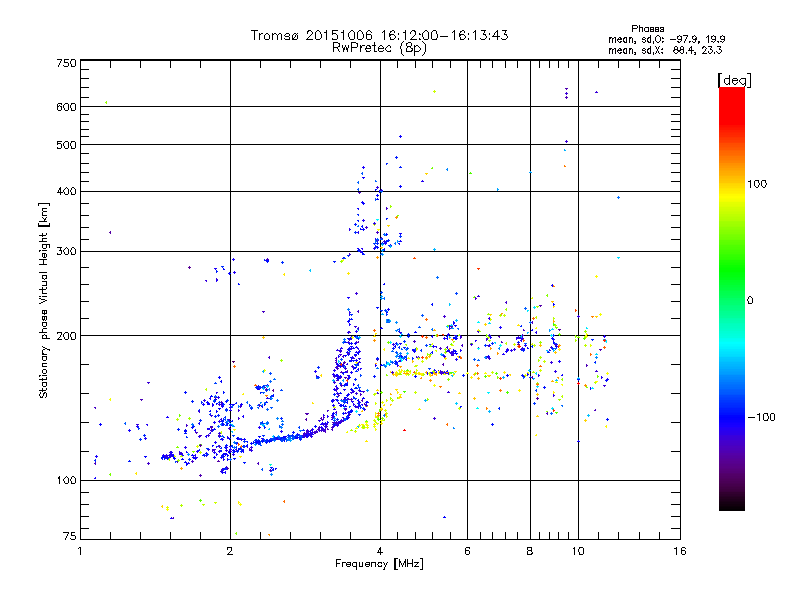800x600 pixels.
Task: Click the 'RwPretec (8p)' subtitle
Action: [379, 48]
